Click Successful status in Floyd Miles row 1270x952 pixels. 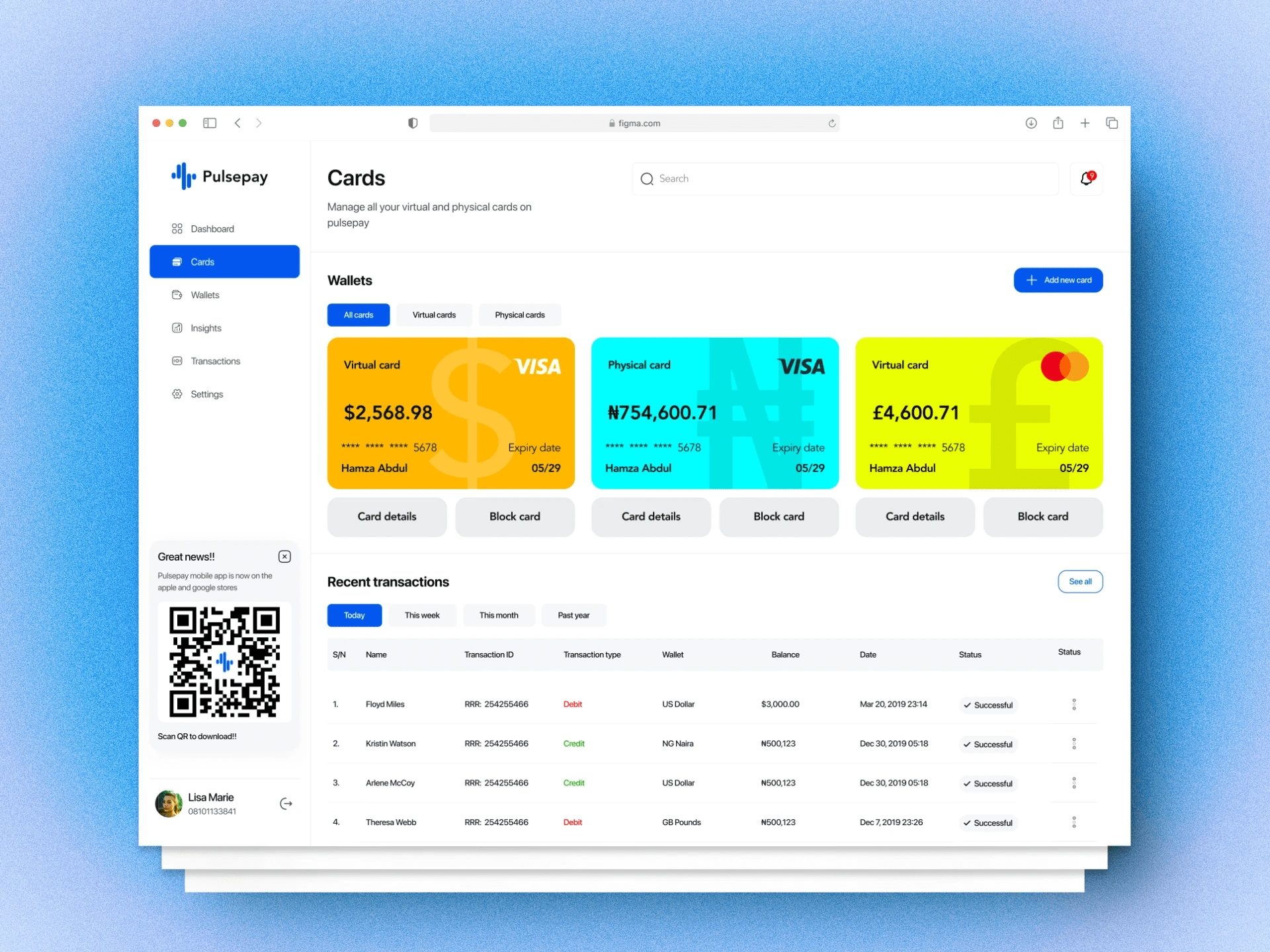tap(988, 705)
